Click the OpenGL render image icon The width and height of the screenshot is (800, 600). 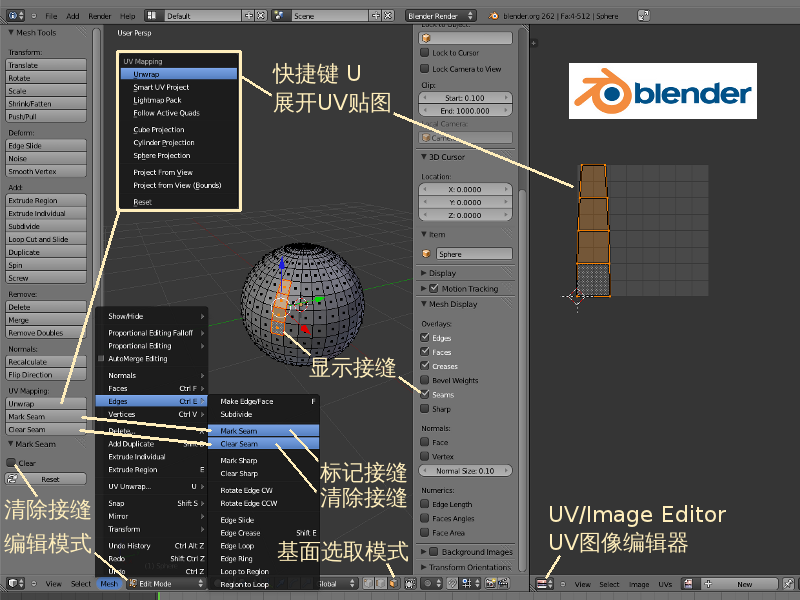tap(490, 583)
